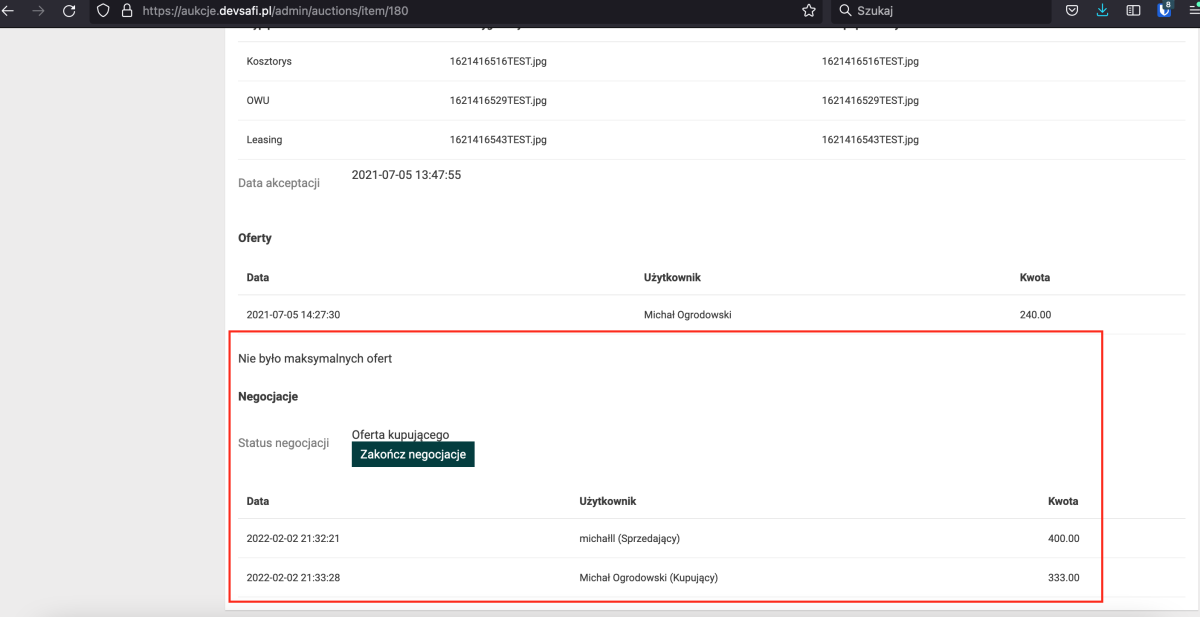Open second Leasing file 1621416543TEST.jpg
The height and width of the screenshot is (617, 1200).
click(870, 140)
